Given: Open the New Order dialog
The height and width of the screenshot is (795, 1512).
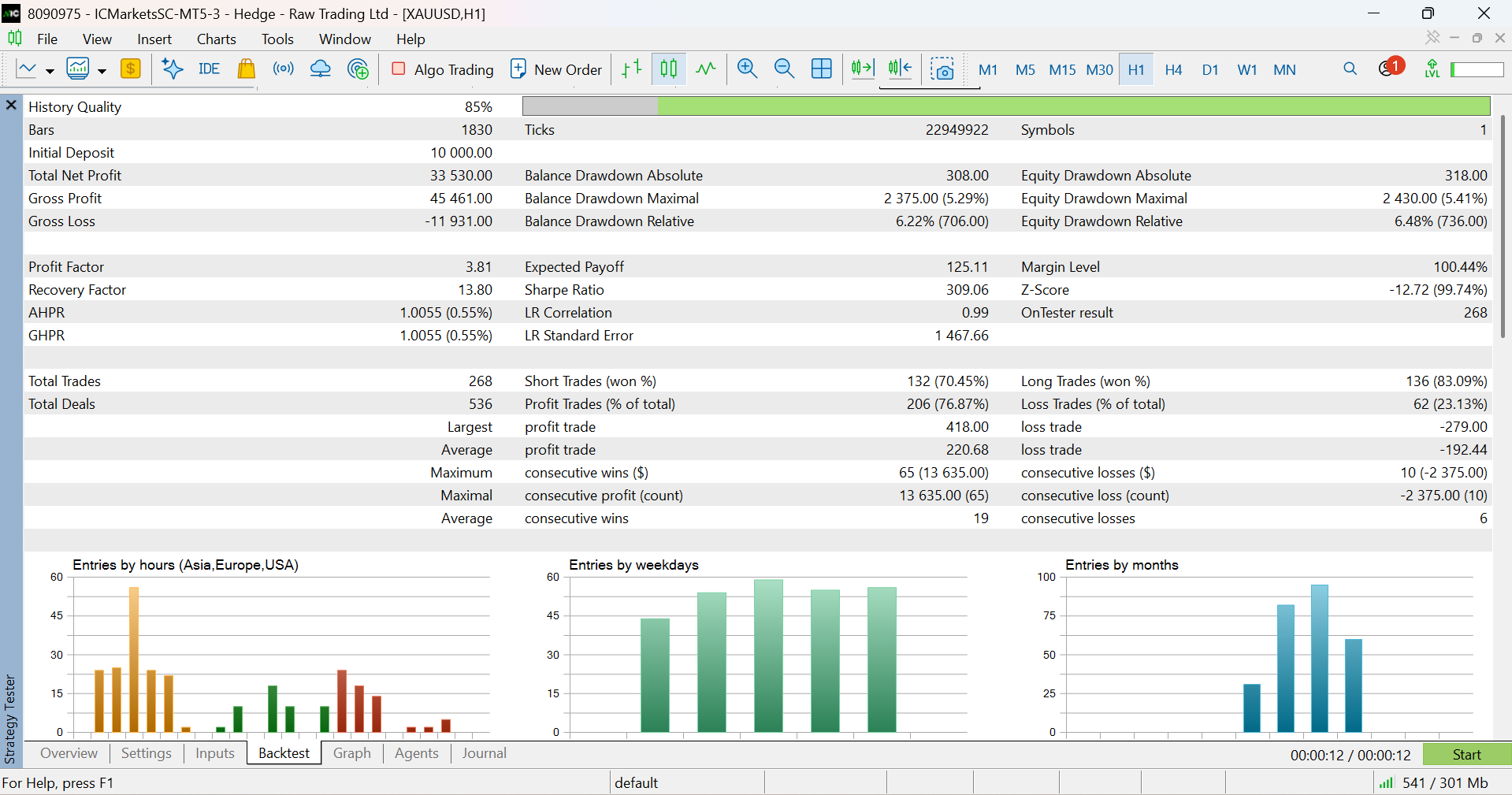Looking at the screenshot, I should click(x=556, y=69).
